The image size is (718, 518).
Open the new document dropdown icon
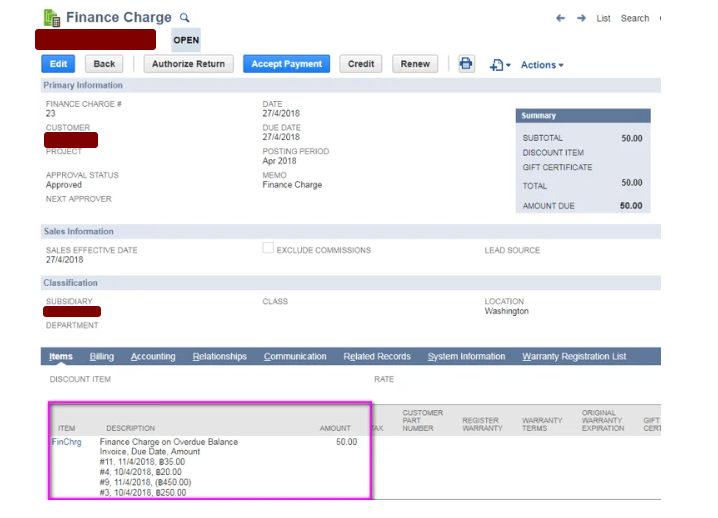point(500,65)
